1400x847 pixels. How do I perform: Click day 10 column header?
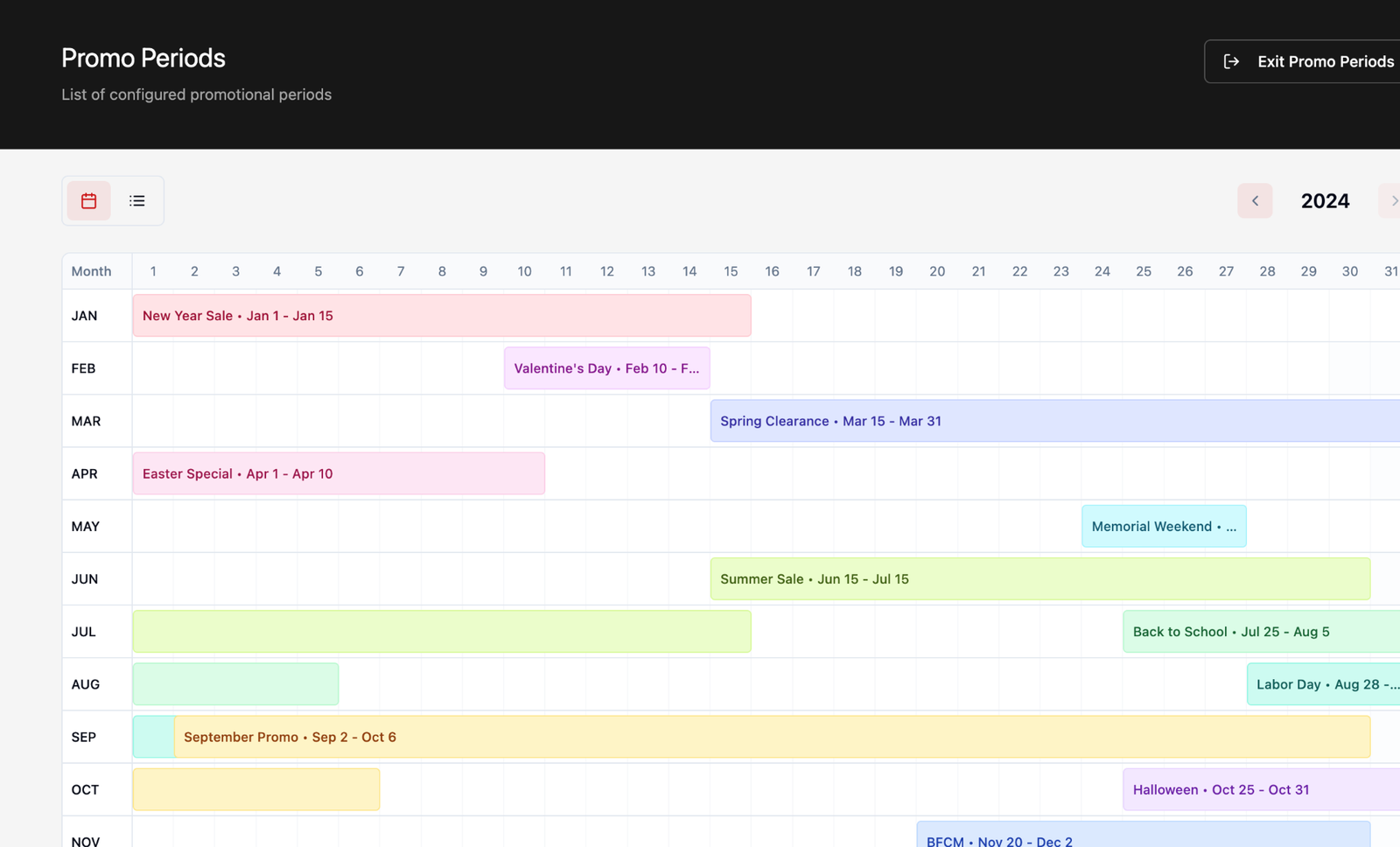pyautogui.click(x=524, y=271)
